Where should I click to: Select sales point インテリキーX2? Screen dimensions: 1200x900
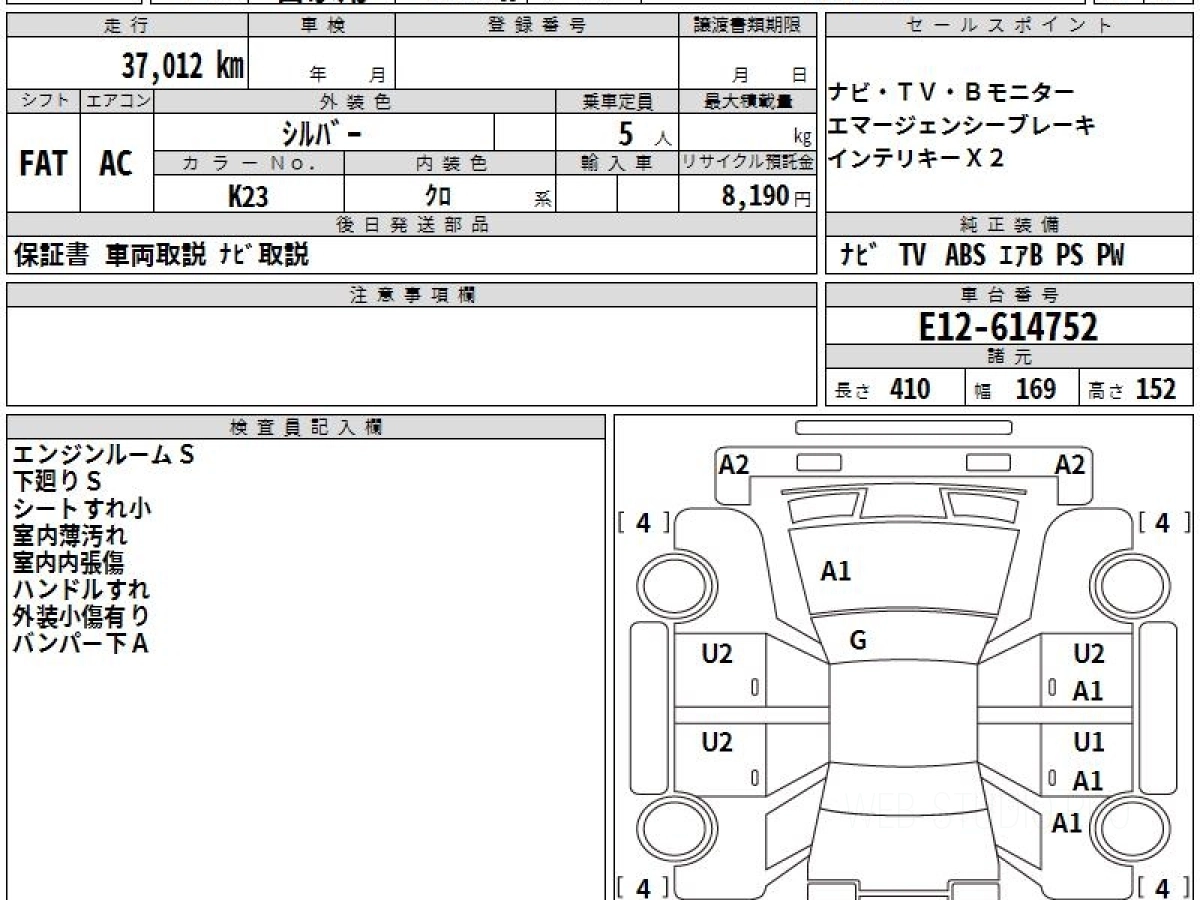[916, 158]
